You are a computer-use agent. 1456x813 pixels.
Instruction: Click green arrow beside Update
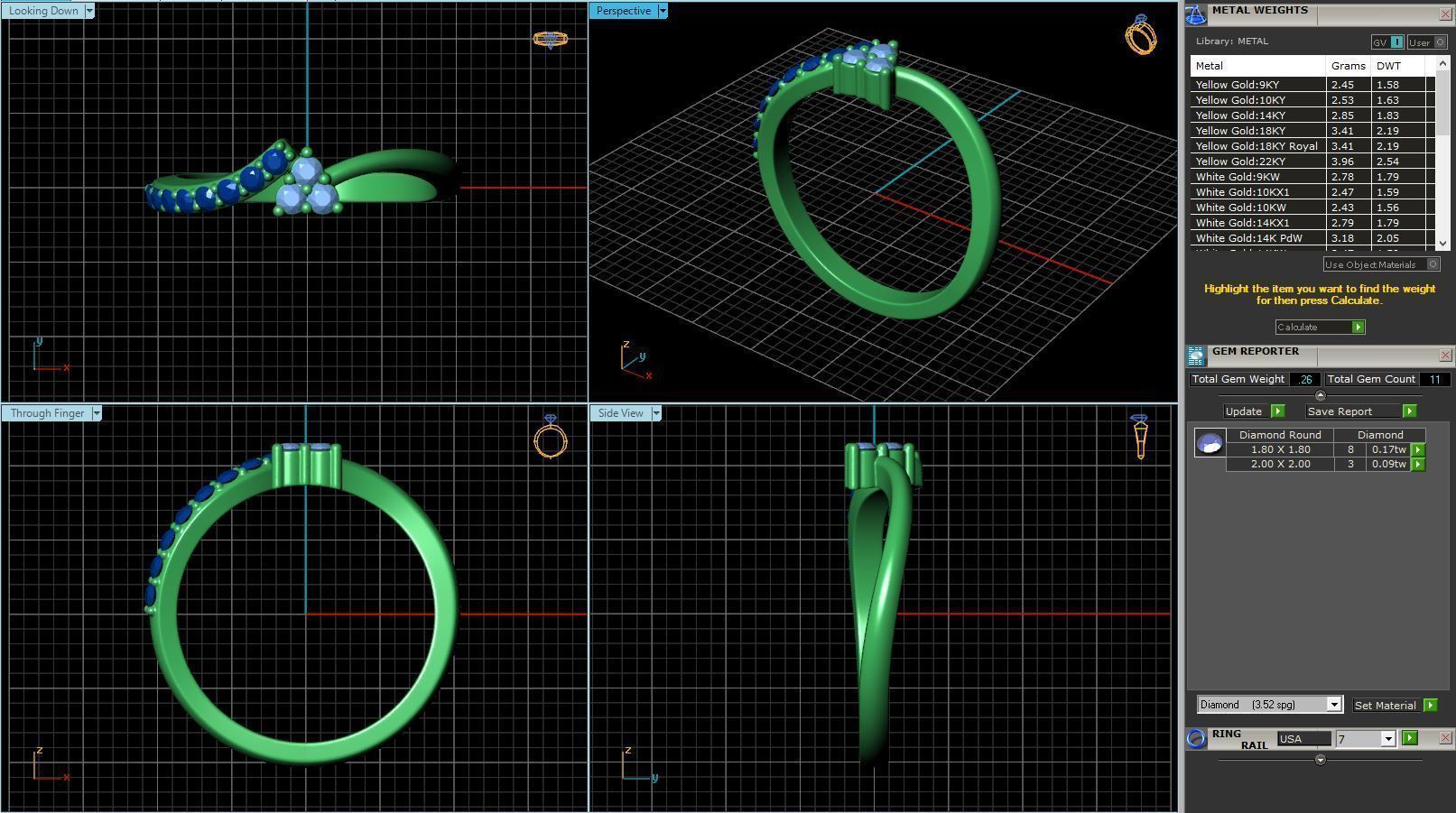[1277, 411]
